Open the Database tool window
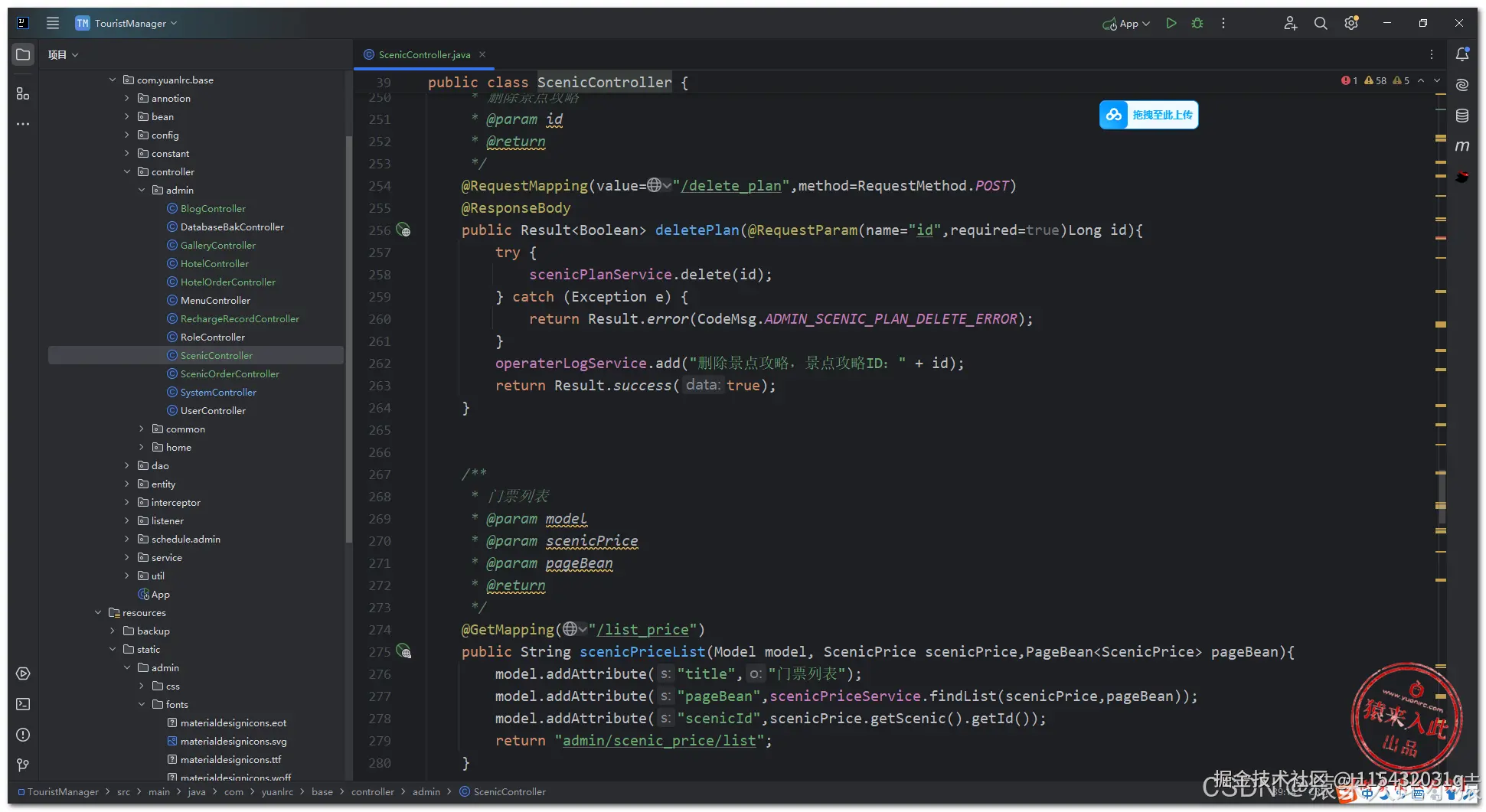The height and width of the screenshot is (812, 1486). click(1462, 116)
